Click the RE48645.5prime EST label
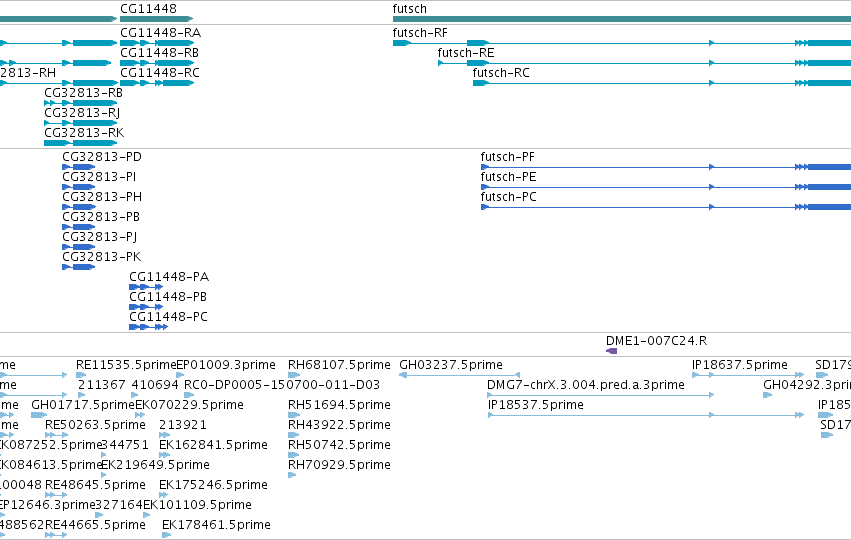The image size is (851, 540). (x=96, y=485)
